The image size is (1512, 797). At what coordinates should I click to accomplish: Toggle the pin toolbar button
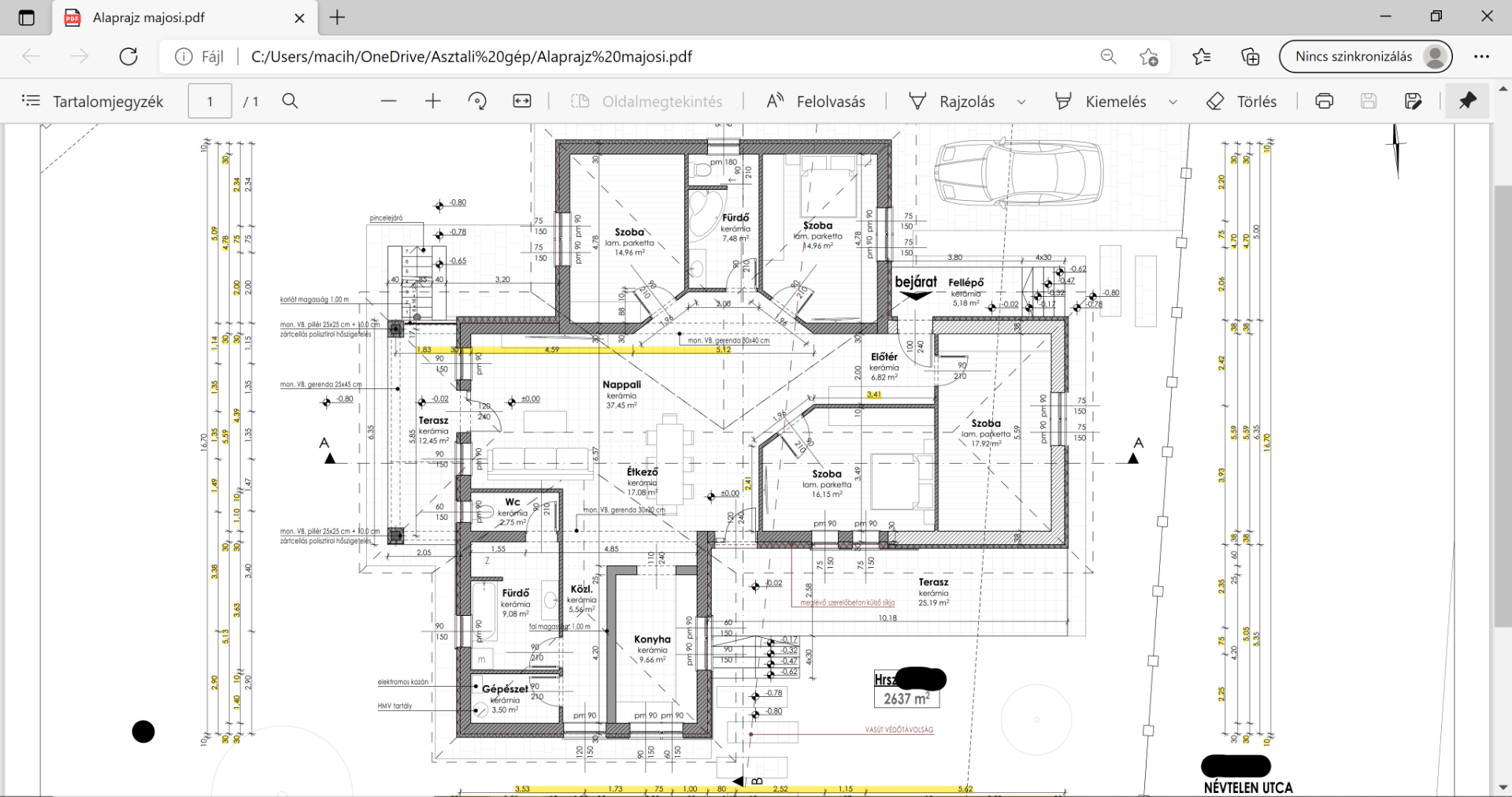pyautogui.click(x=1467, y=102)
